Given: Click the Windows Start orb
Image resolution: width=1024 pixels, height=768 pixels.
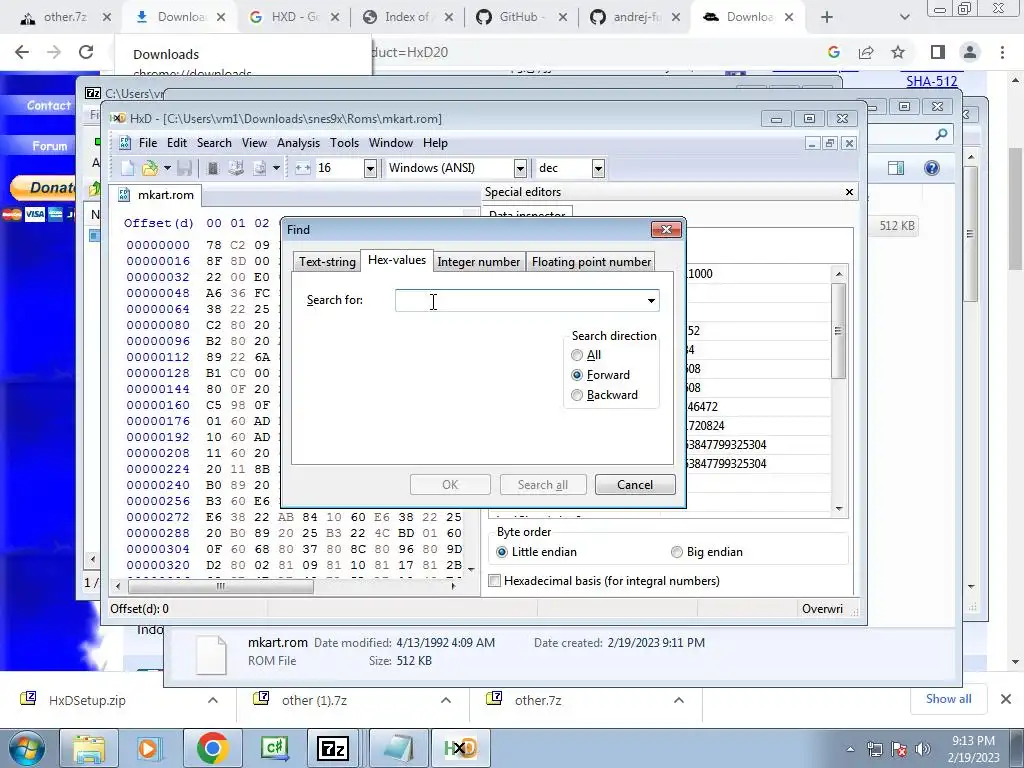Looking at the screenshot, I should (x=26, y=748).
